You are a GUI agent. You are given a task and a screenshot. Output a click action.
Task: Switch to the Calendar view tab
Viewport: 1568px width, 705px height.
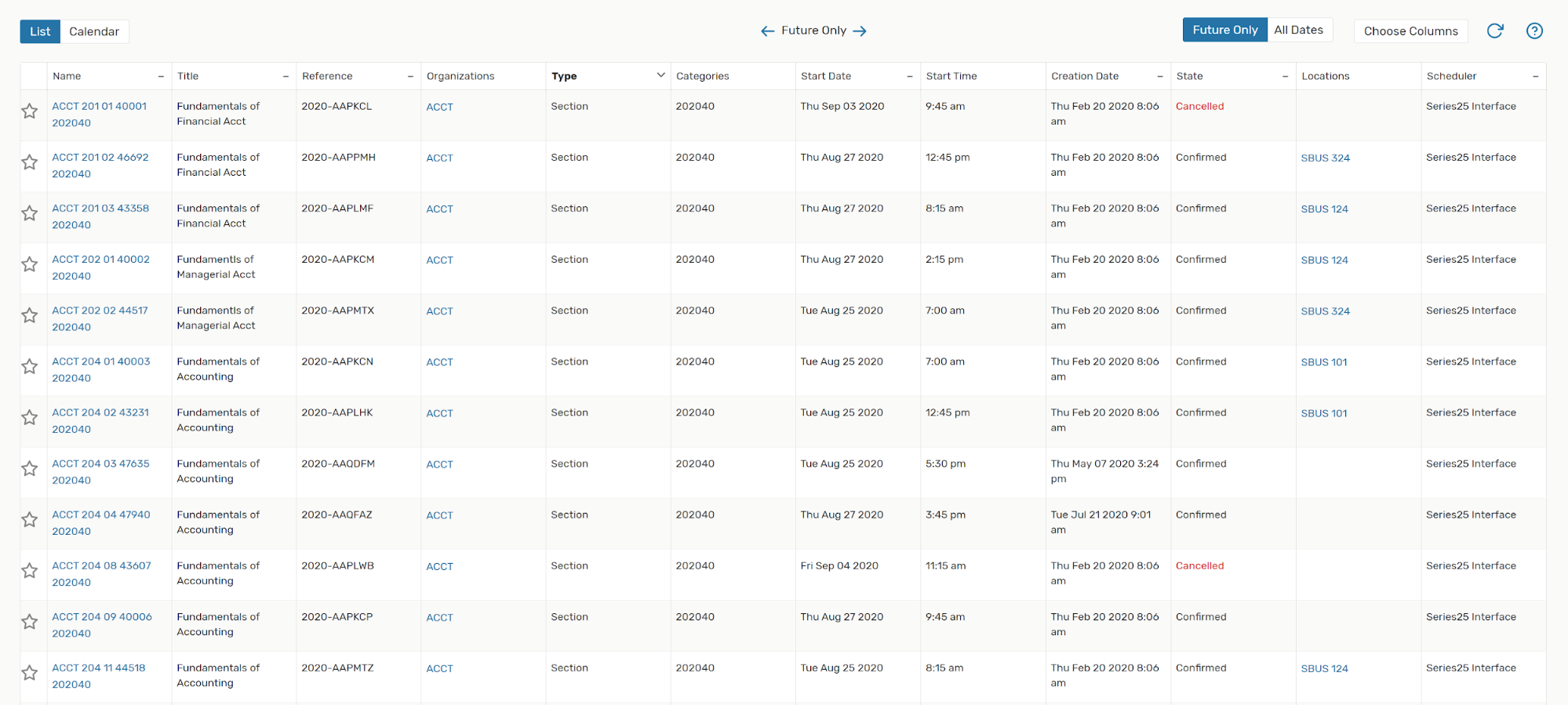pos(94,31)
